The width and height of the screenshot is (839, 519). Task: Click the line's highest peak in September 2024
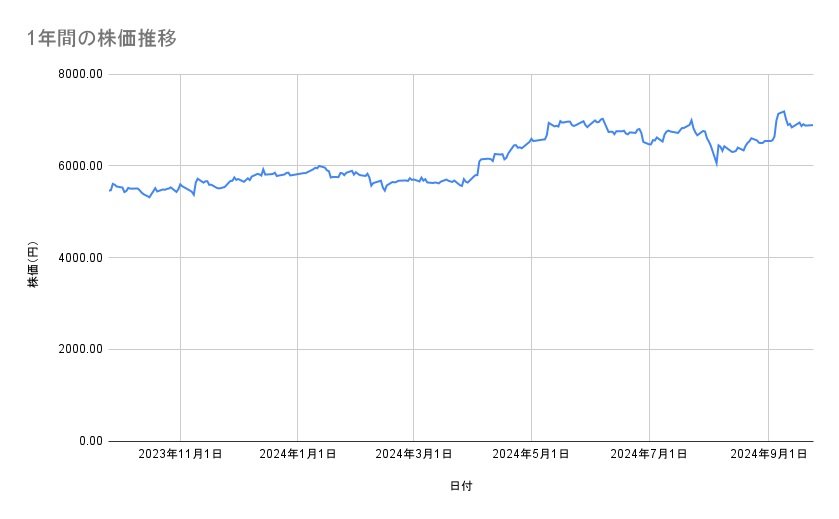[784, 111]
